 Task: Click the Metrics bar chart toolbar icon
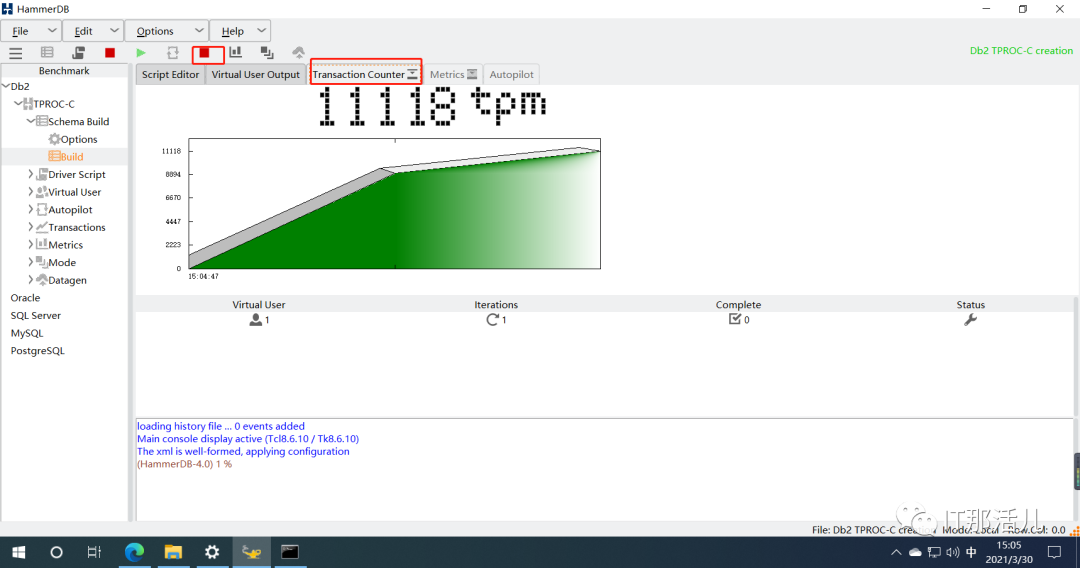coord(236,52)
